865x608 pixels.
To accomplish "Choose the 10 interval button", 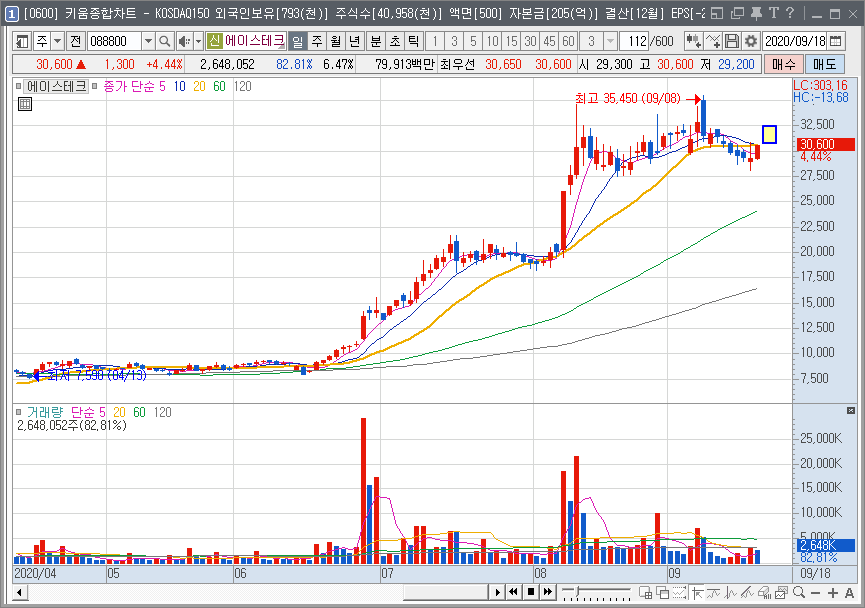I will [x=492, y=41].
